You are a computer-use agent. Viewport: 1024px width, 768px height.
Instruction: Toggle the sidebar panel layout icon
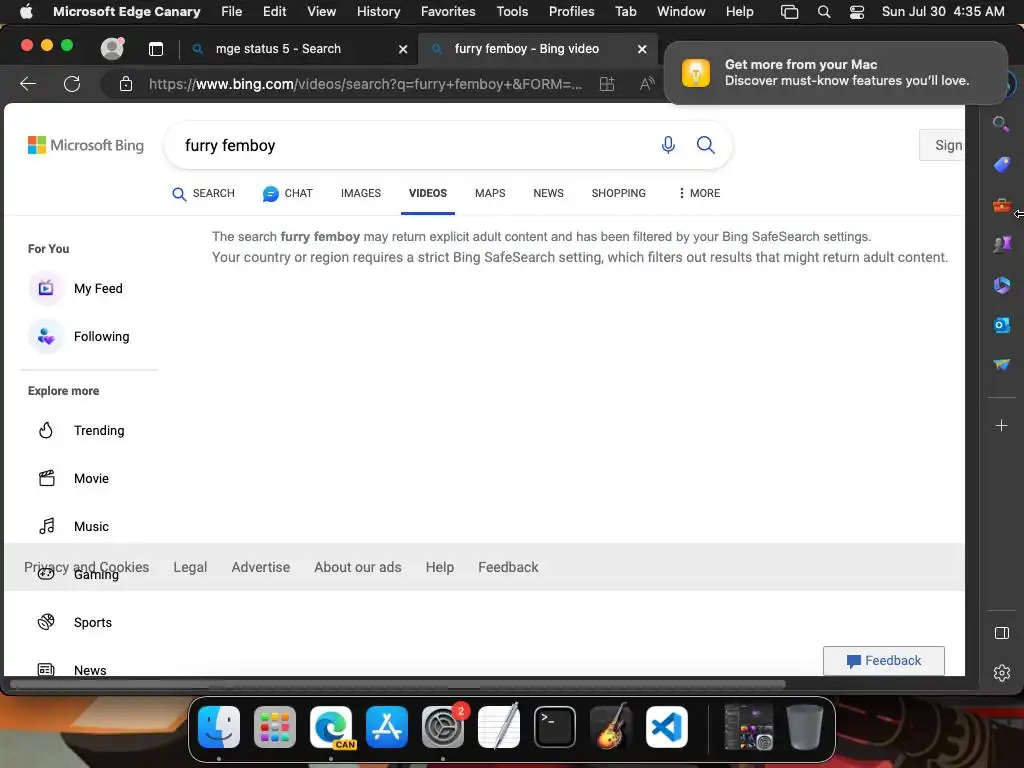pos(1001,633)
